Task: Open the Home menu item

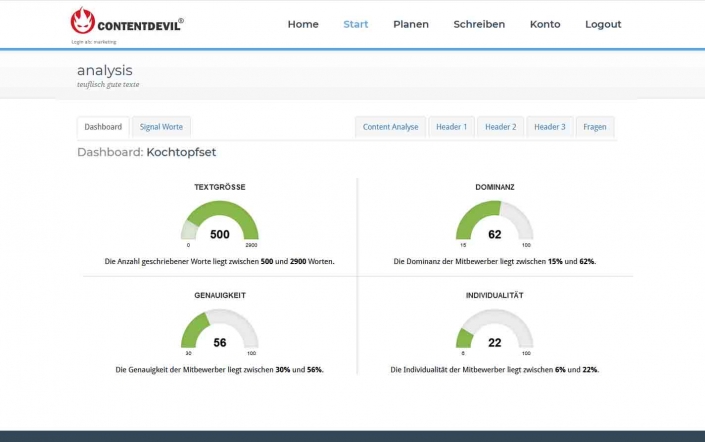Action: (x=303, y=24)
